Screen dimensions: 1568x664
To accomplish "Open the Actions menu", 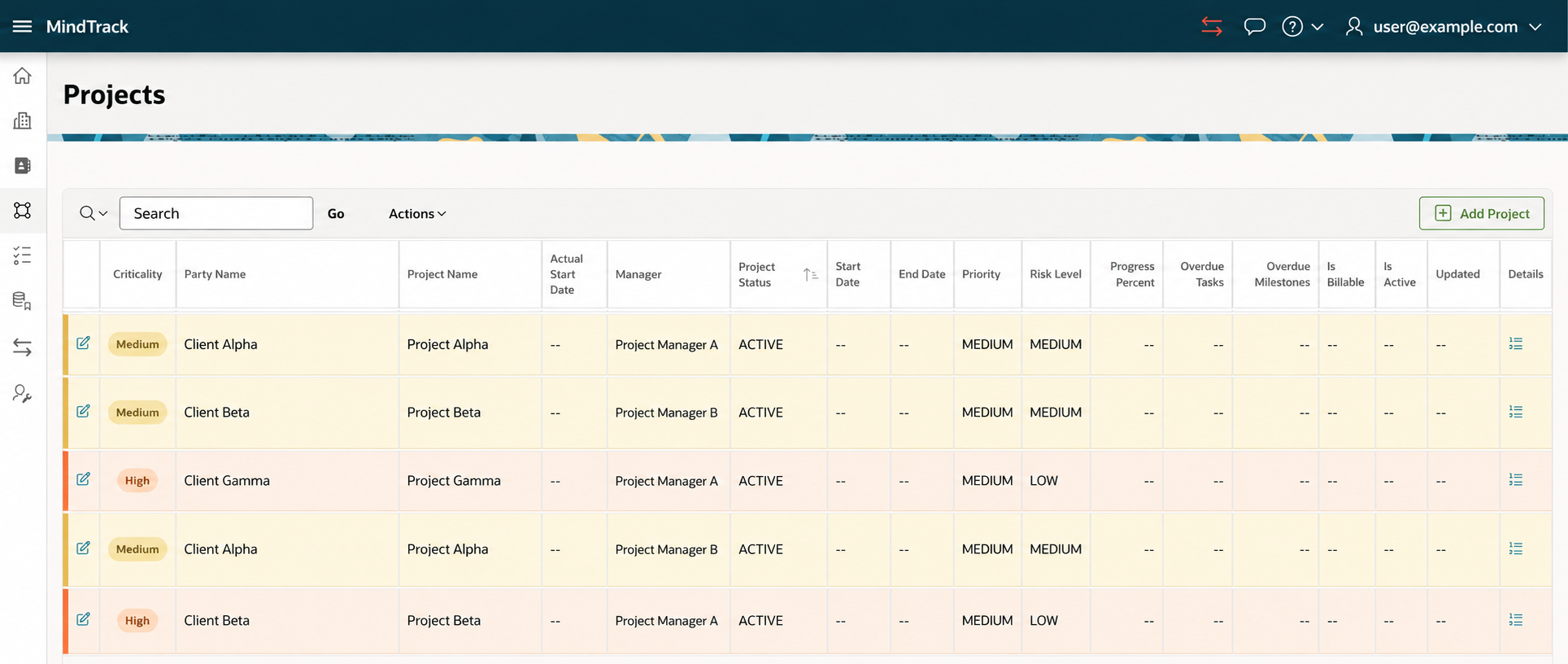I will point(417,213).
